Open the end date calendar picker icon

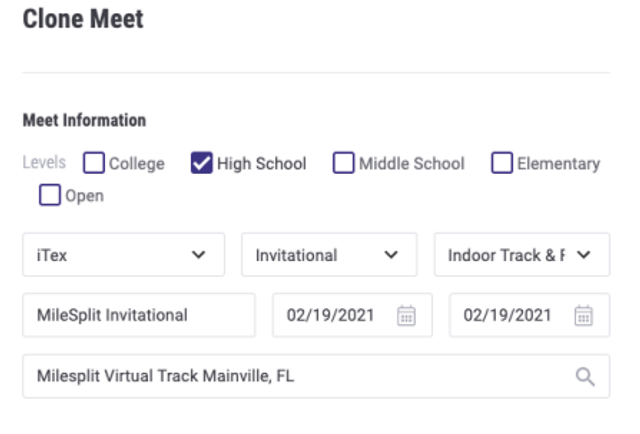click(x=583, y=315)
